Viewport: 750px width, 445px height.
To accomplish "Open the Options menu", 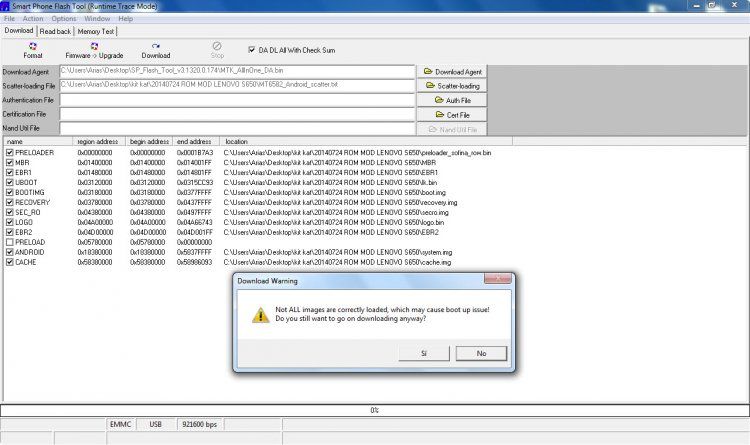I will pyautogui.click(x=64, y=19).
